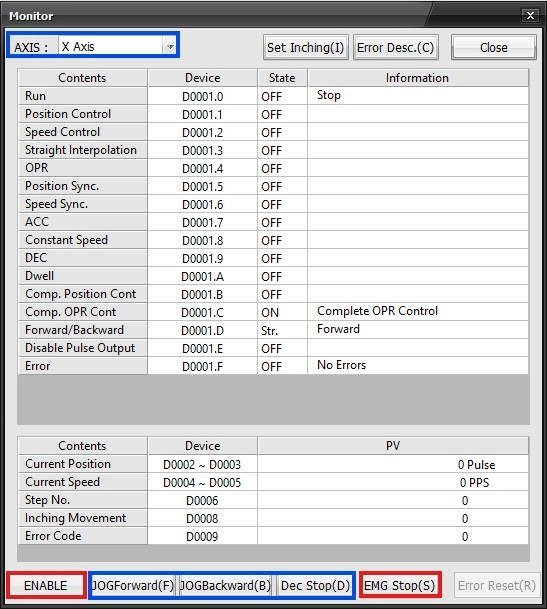Click device cell D0009

[x=202, y=536]
